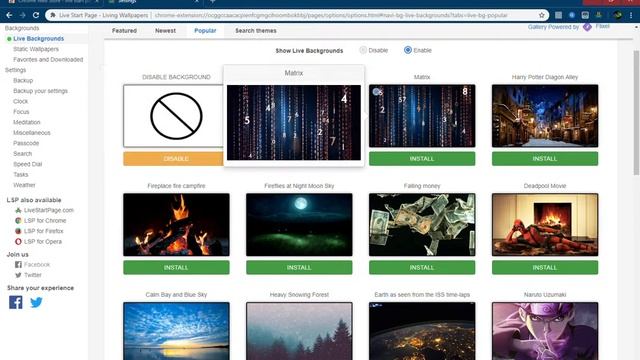Open Miscellaneous settings
Screen dimensions: 640x360
click(x=32, y=133)
